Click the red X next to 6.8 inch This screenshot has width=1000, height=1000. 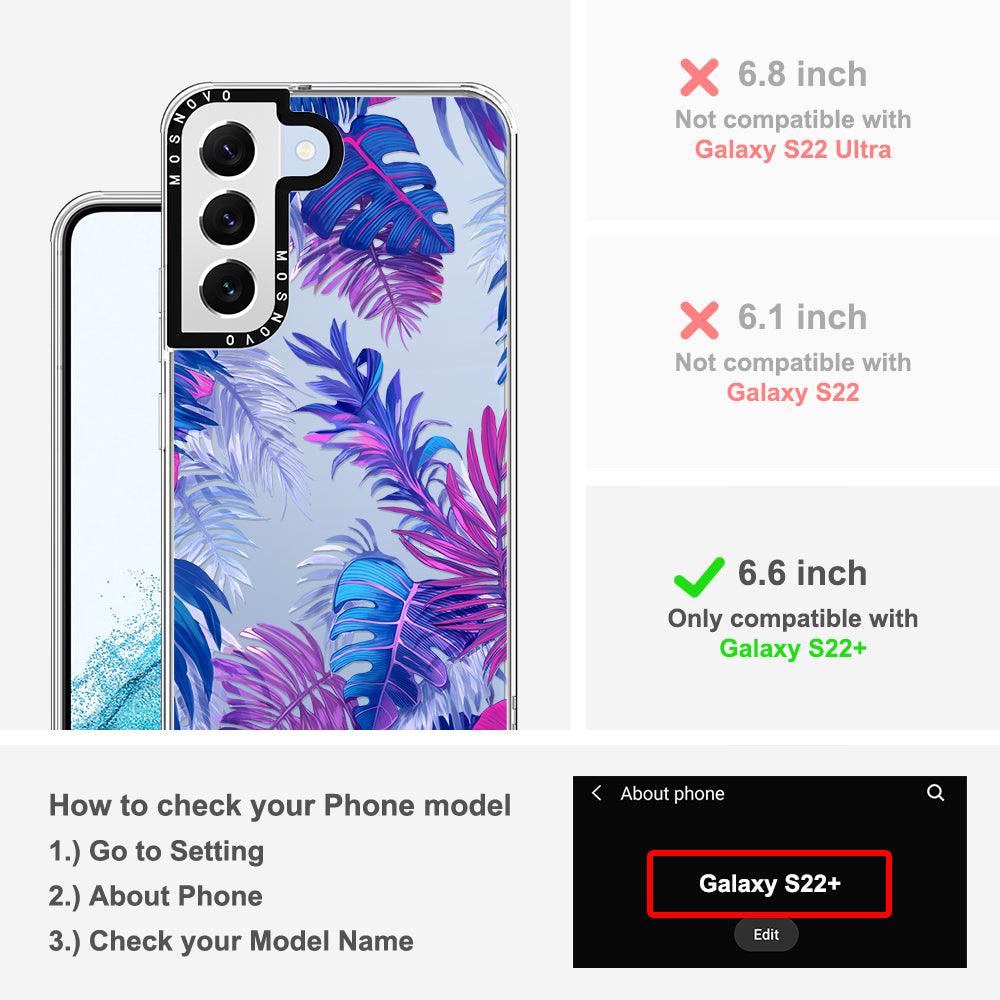[x=699, y=77]
